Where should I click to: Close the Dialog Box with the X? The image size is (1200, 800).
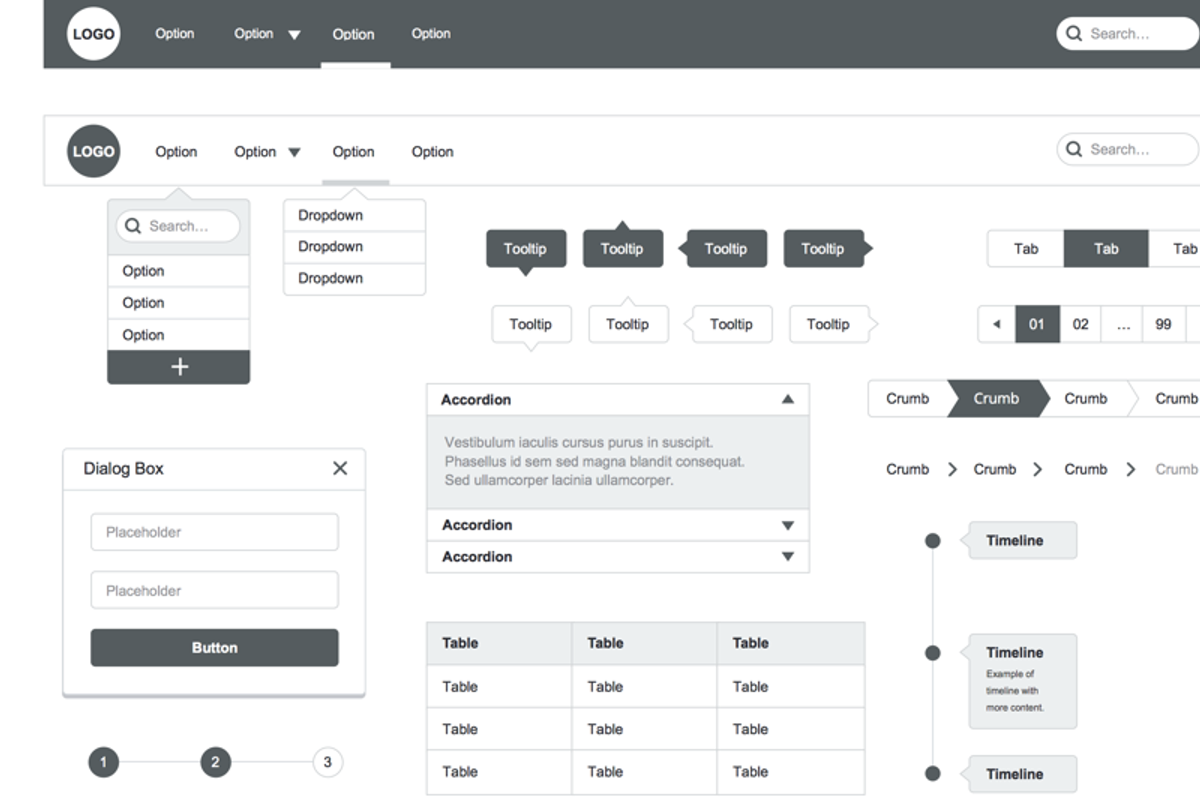point(340,468)
